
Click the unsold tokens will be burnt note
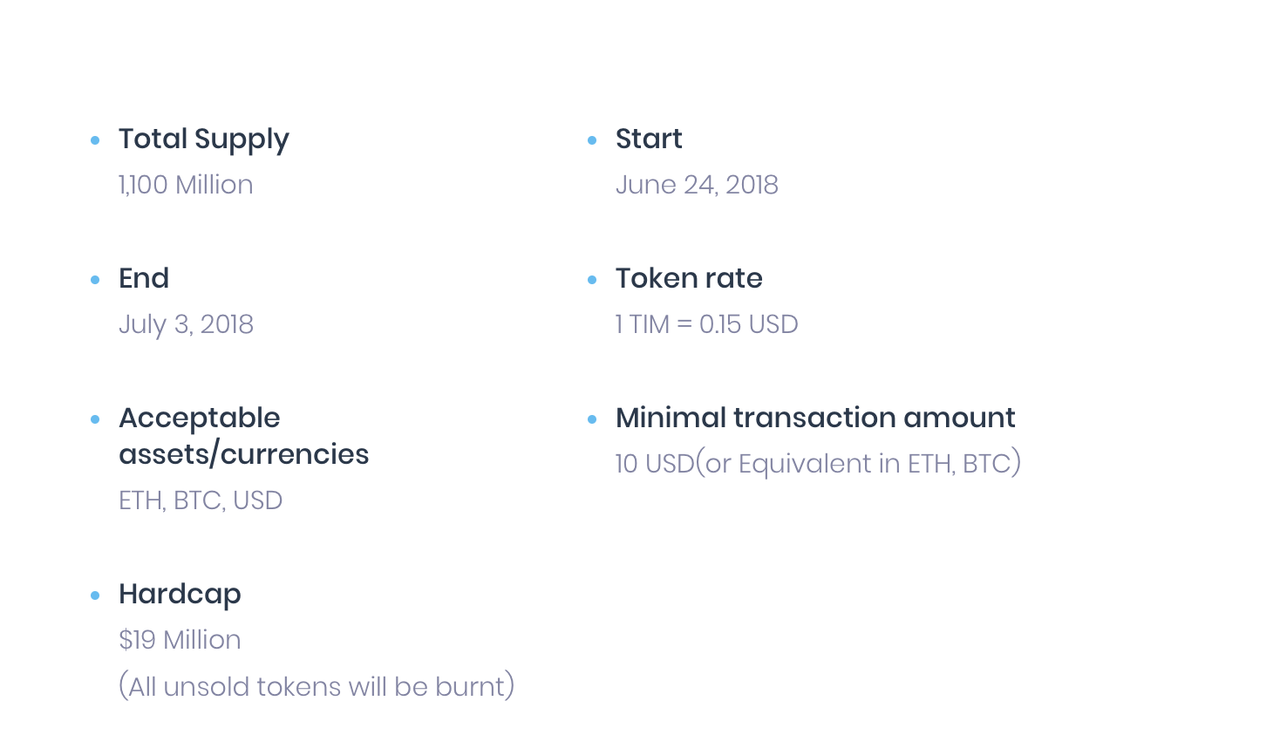[317, 687]
